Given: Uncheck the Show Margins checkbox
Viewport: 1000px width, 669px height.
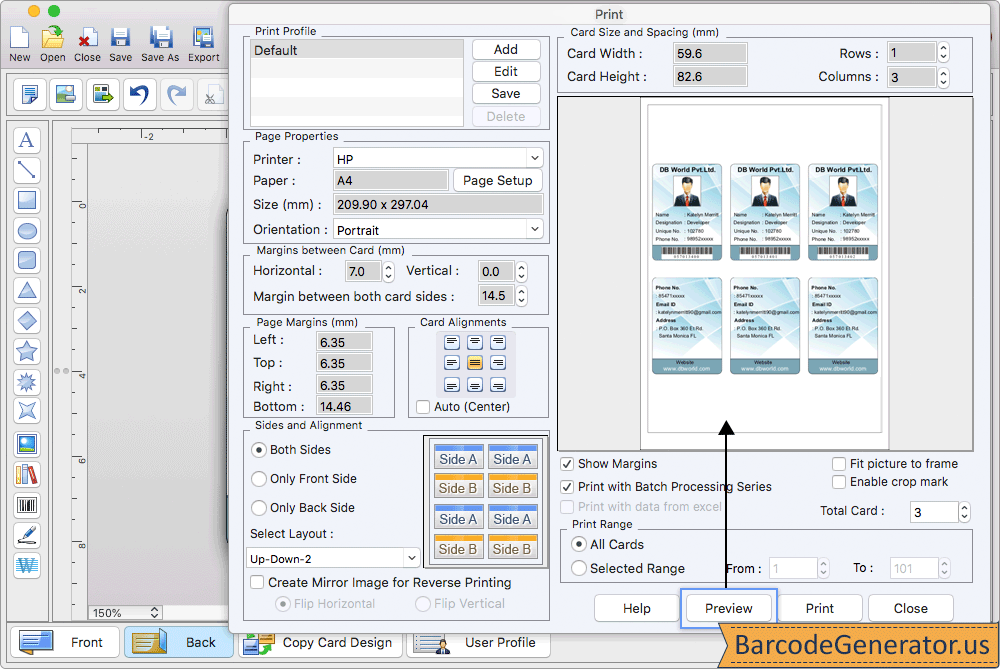Looking at the screenshot, I should pyautogui.click(x=567, y=464).
